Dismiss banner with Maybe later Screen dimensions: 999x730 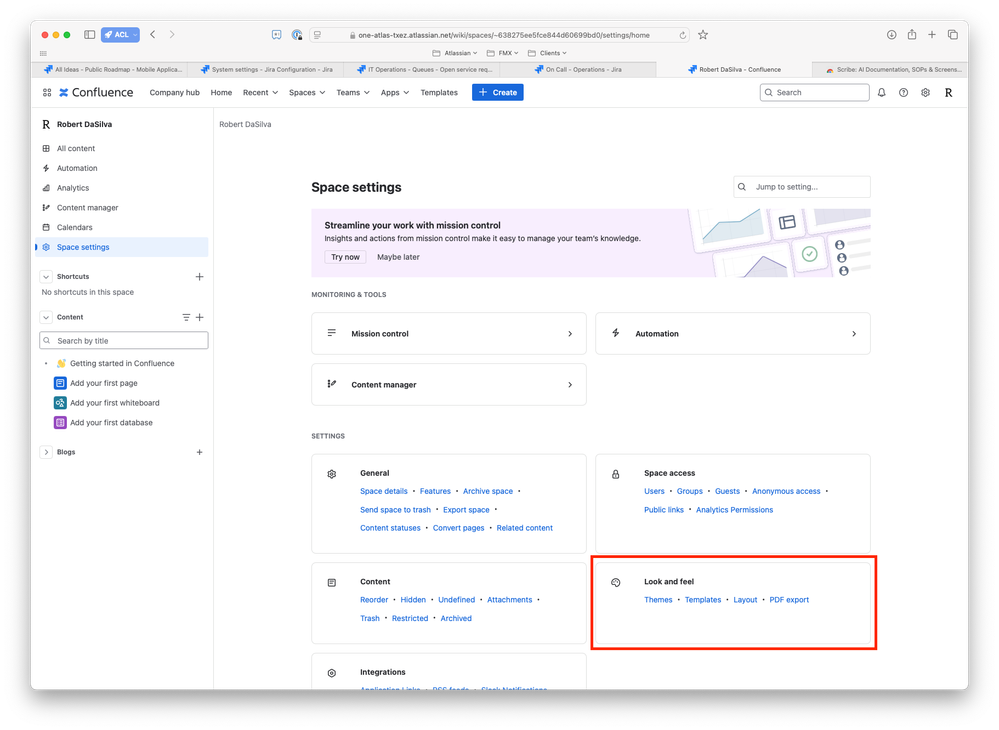click(398, 257)
